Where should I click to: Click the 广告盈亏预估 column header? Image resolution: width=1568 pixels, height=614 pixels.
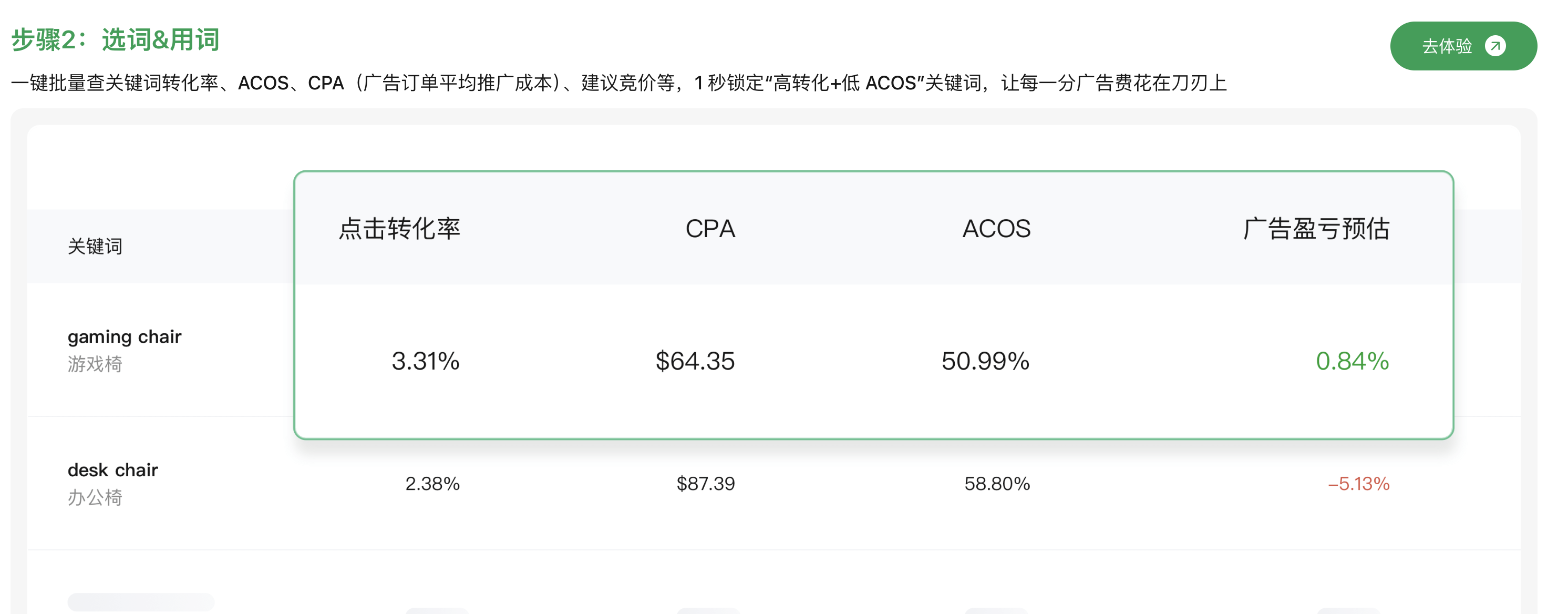[1316, 229]
